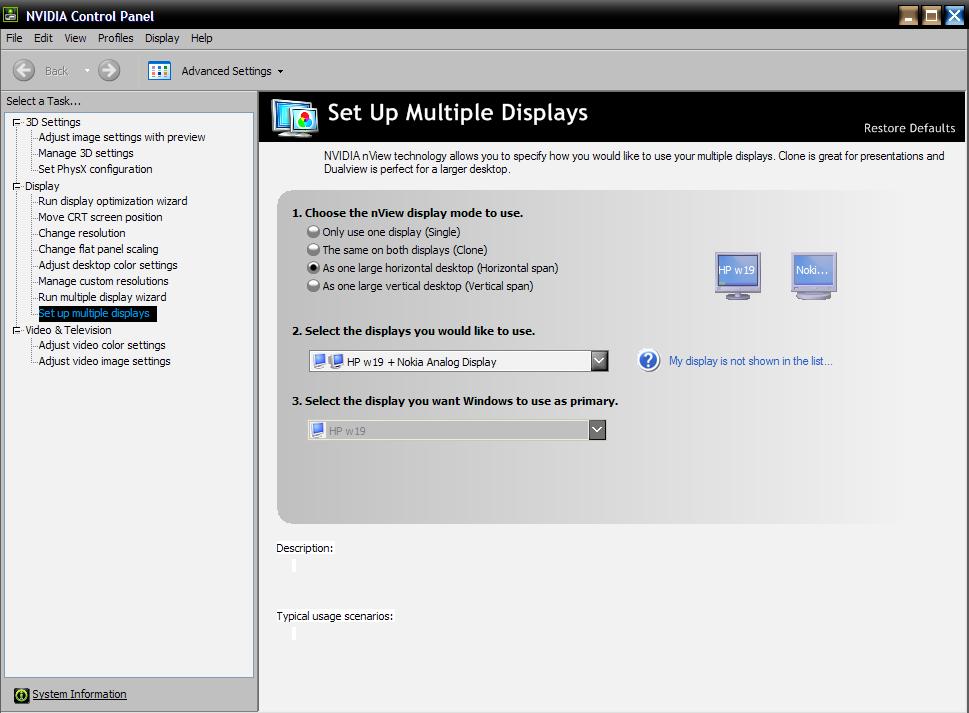
Task: Click the NVIDIA Control Panel title icon
Action: 11,15
